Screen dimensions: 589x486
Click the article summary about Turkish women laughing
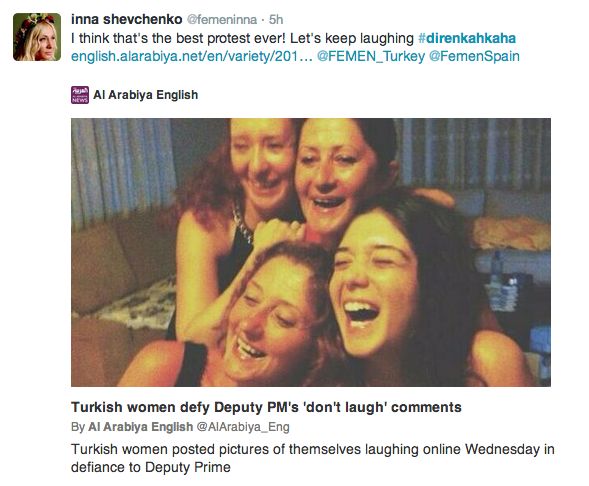tap(313, 458)
